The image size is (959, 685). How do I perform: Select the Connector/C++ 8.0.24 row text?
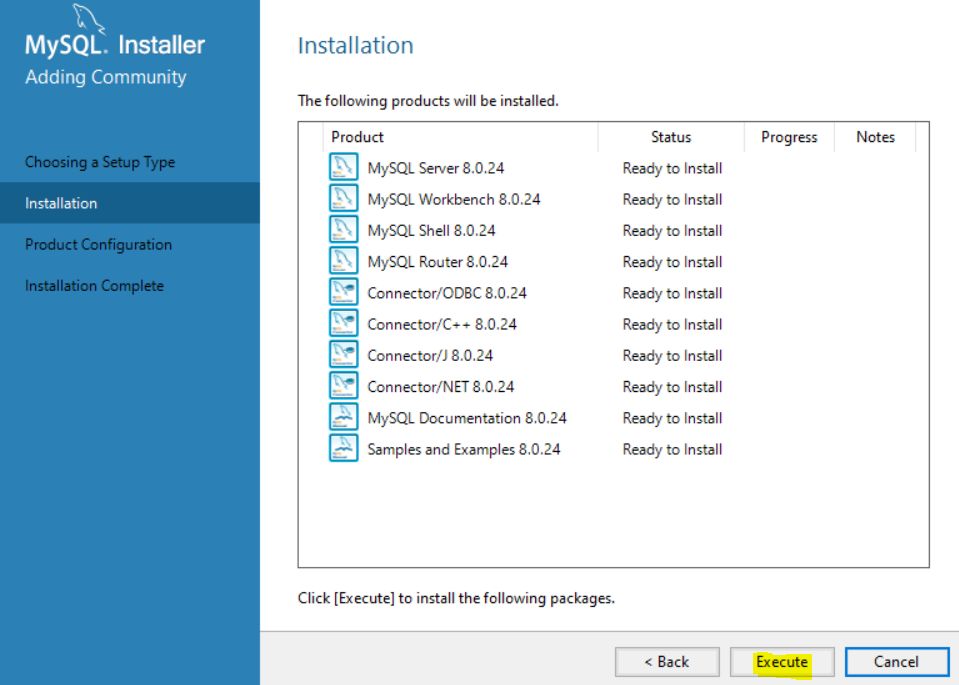(x=442, y=324)
